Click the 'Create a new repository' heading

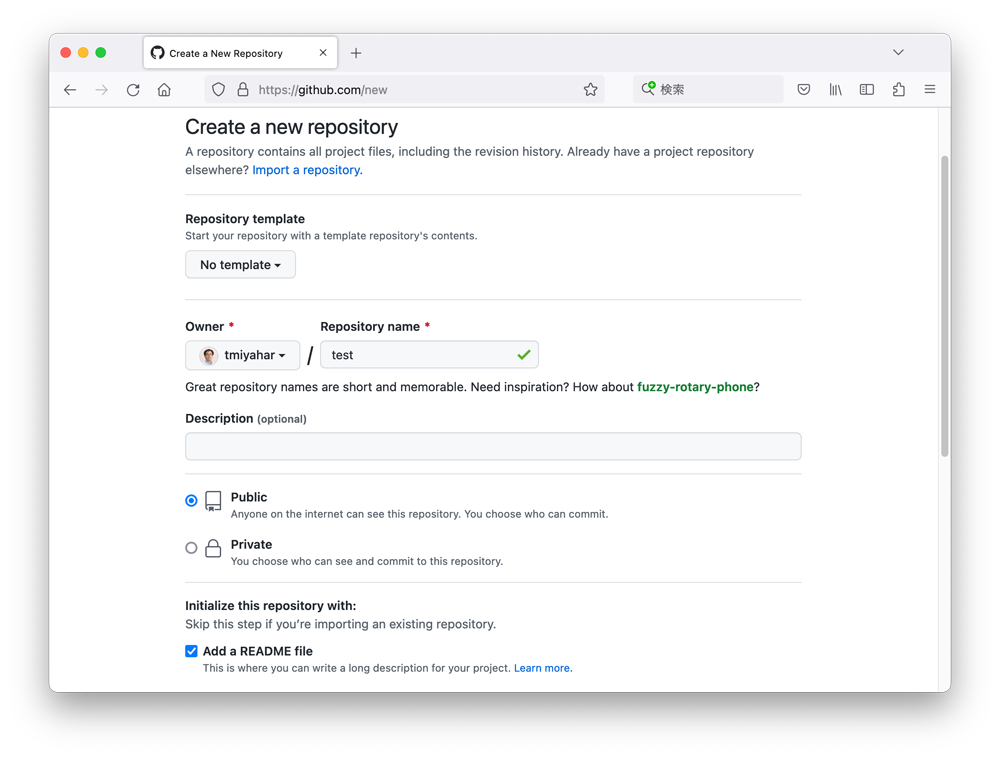point(291,127)
